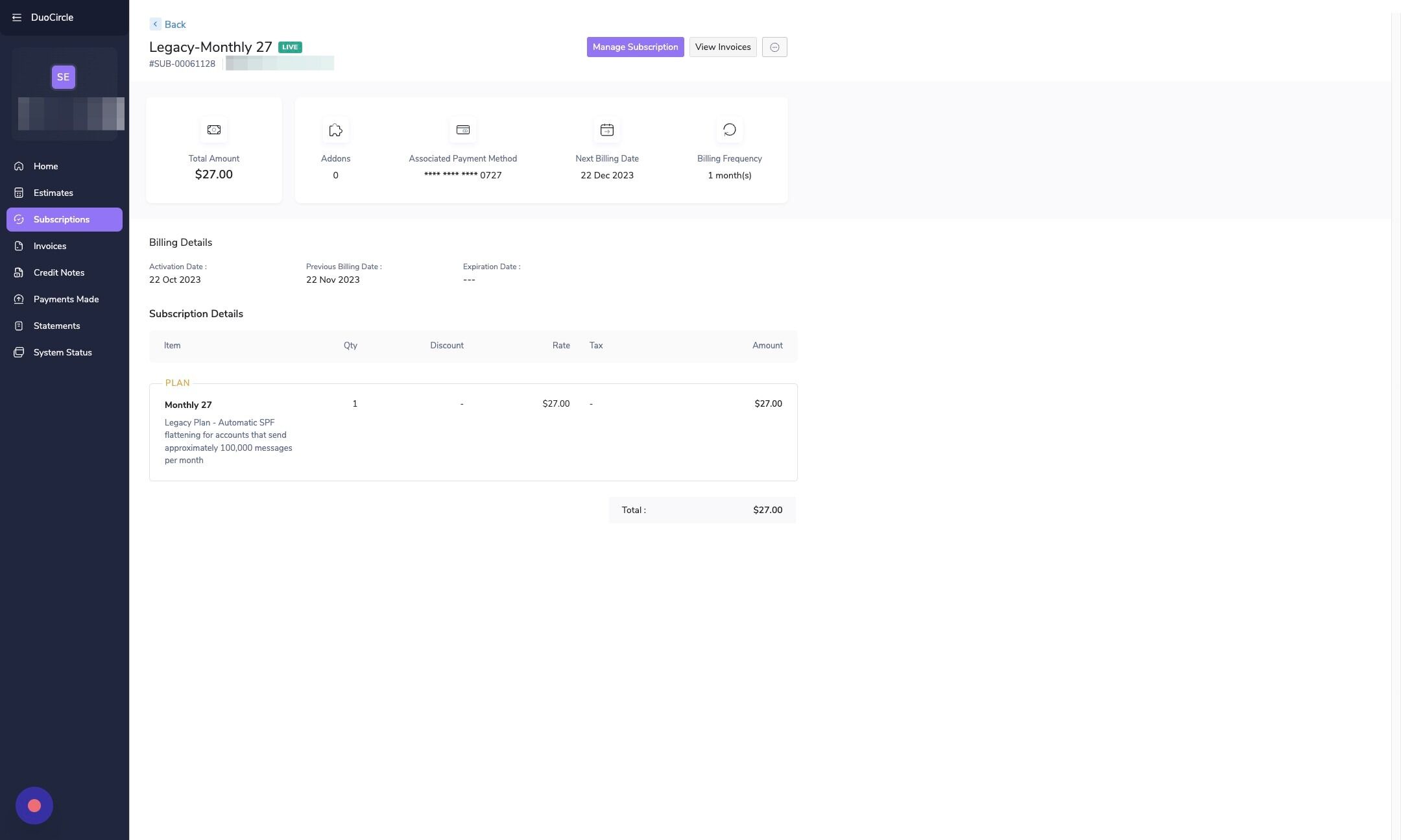1401x840 pixels.
Task: Open the more options ellipsis button
Action: click(774, 47)
